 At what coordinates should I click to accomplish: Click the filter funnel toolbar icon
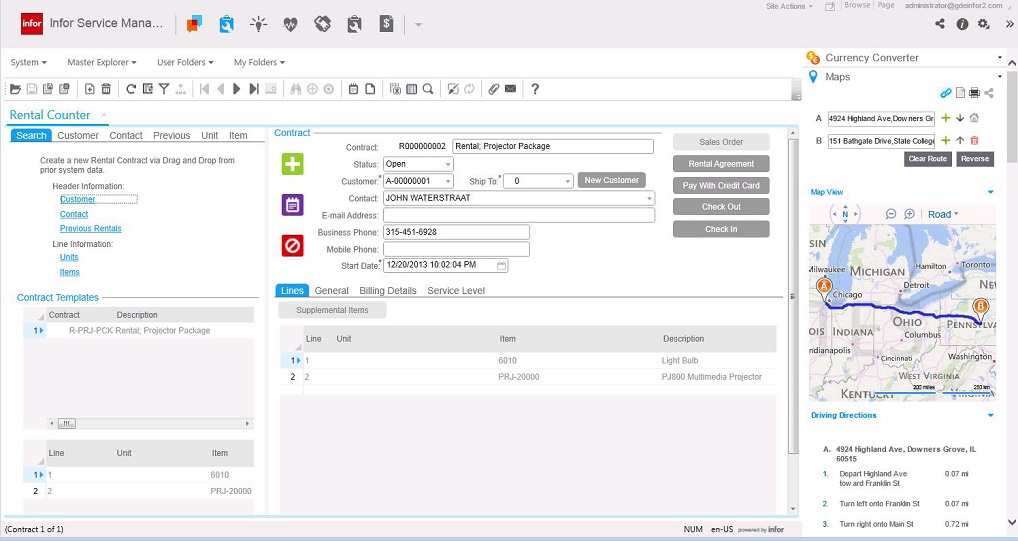click(164, 89)
